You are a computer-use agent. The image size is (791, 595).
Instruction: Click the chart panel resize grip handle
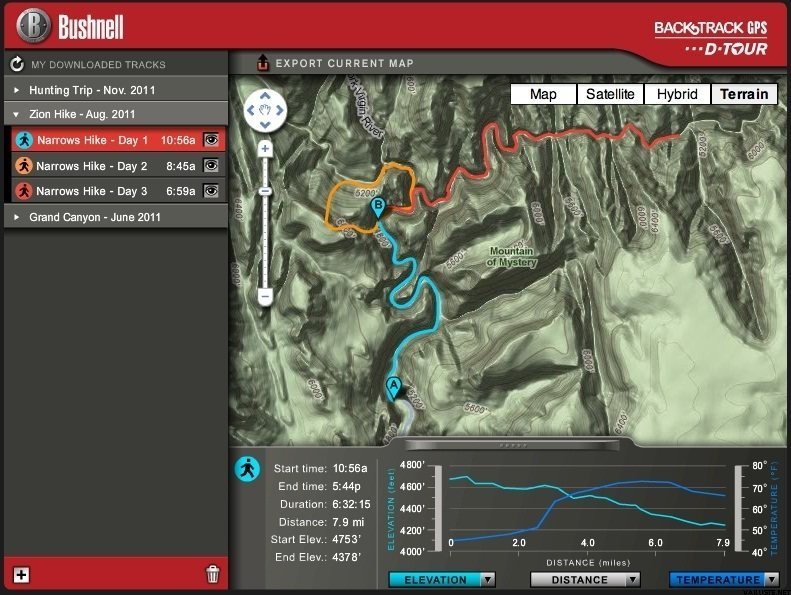tap(513, 445)
